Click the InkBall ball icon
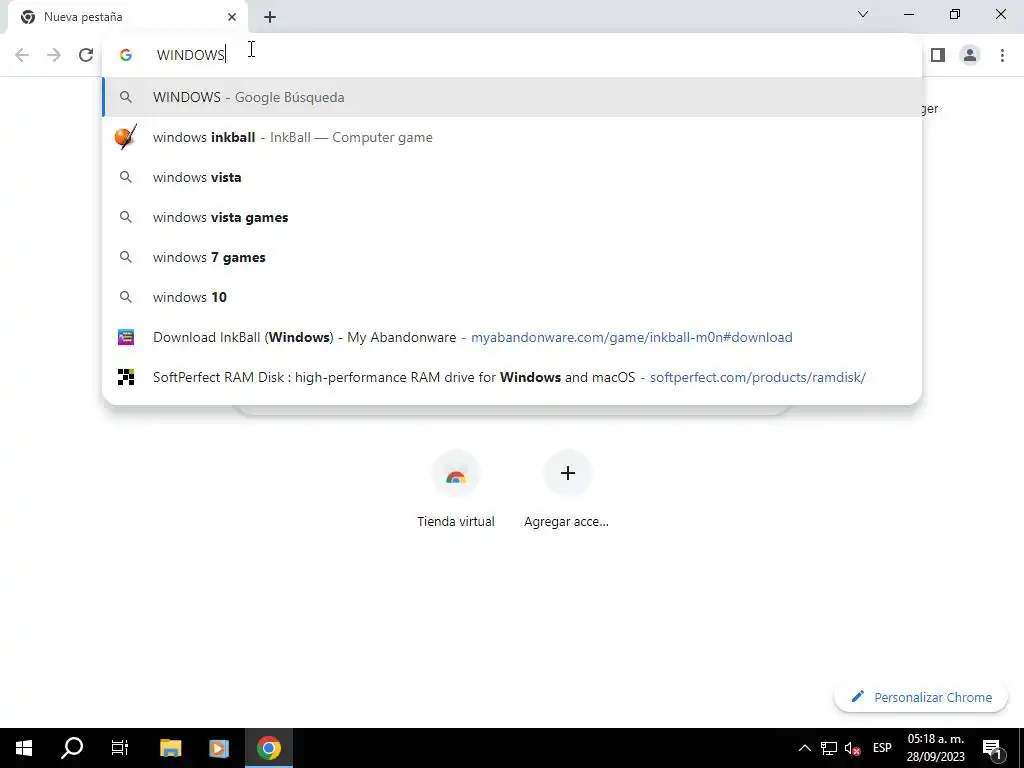Viewport: 1024px width, 768px height. [x=125, y=137]
